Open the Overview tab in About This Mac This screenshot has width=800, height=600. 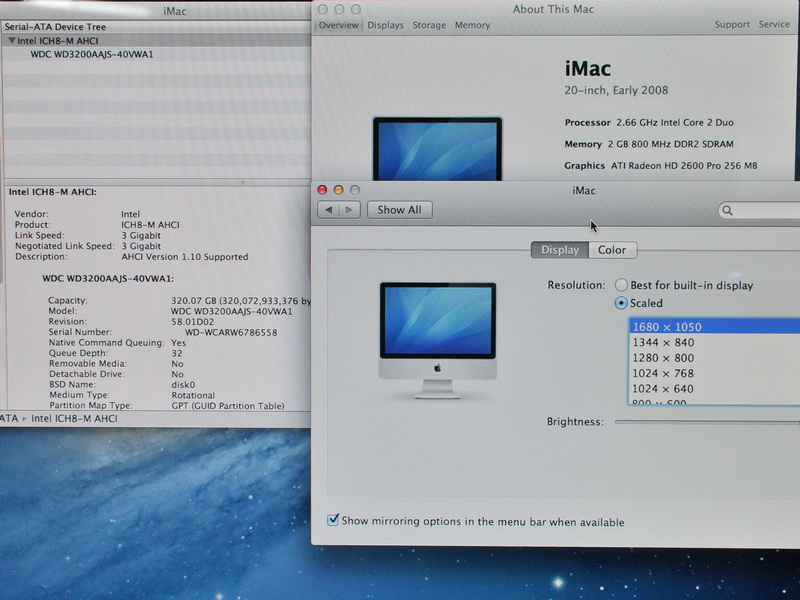click(339, 25)
